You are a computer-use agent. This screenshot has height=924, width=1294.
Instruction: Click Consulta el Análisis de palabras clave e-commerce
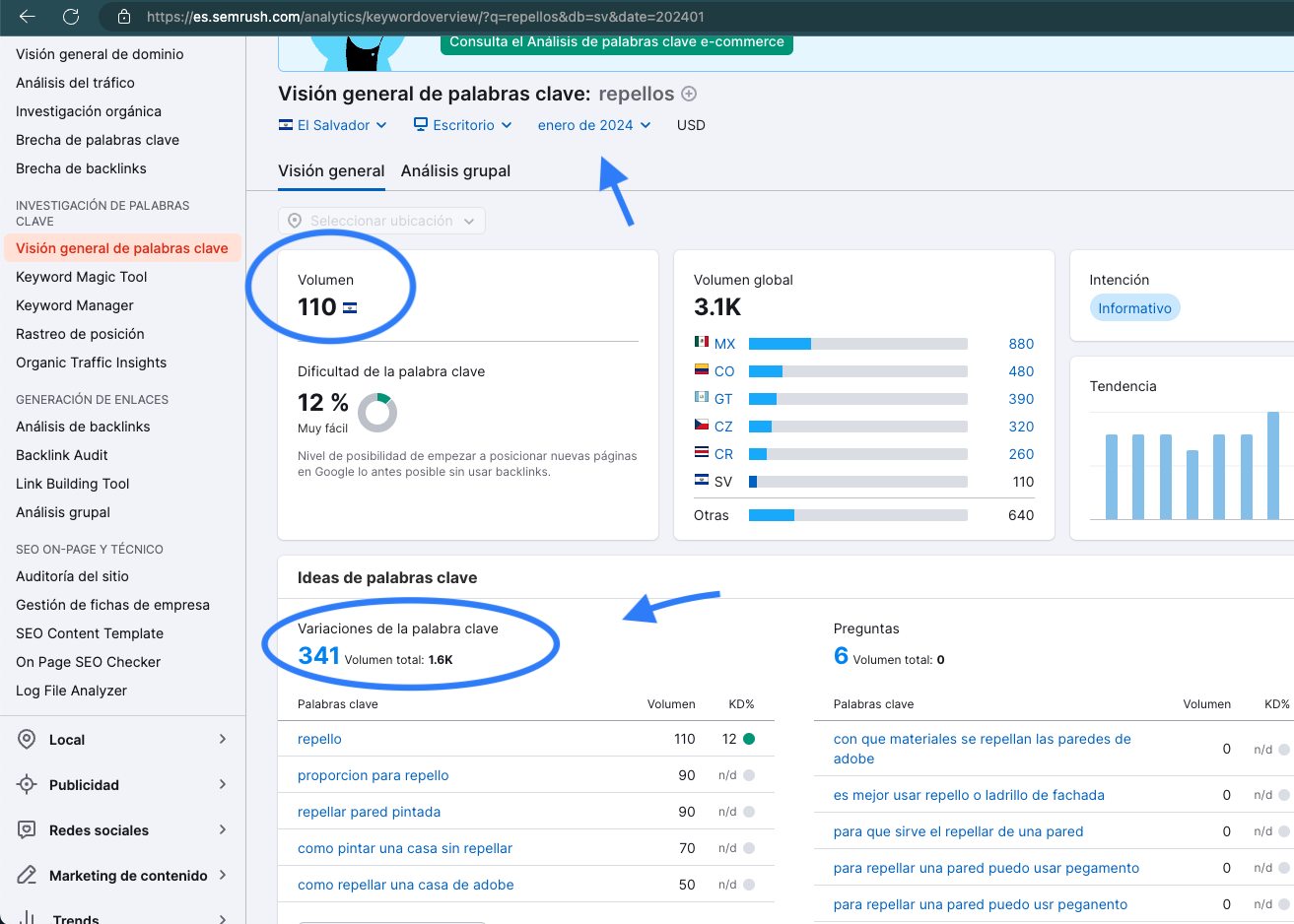click(617, 41)
